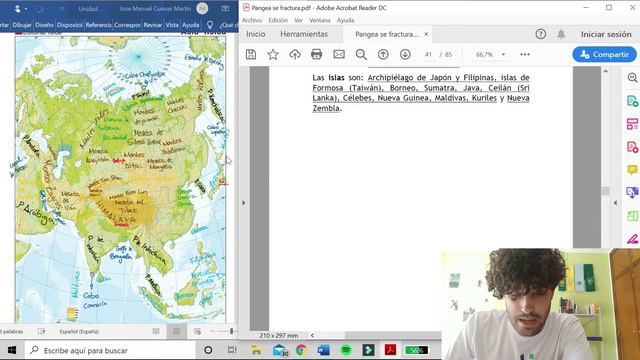Open touch mode dropdown arrow in Word
The width and height of the screenshot is (640, 360).
pos(26,9)
